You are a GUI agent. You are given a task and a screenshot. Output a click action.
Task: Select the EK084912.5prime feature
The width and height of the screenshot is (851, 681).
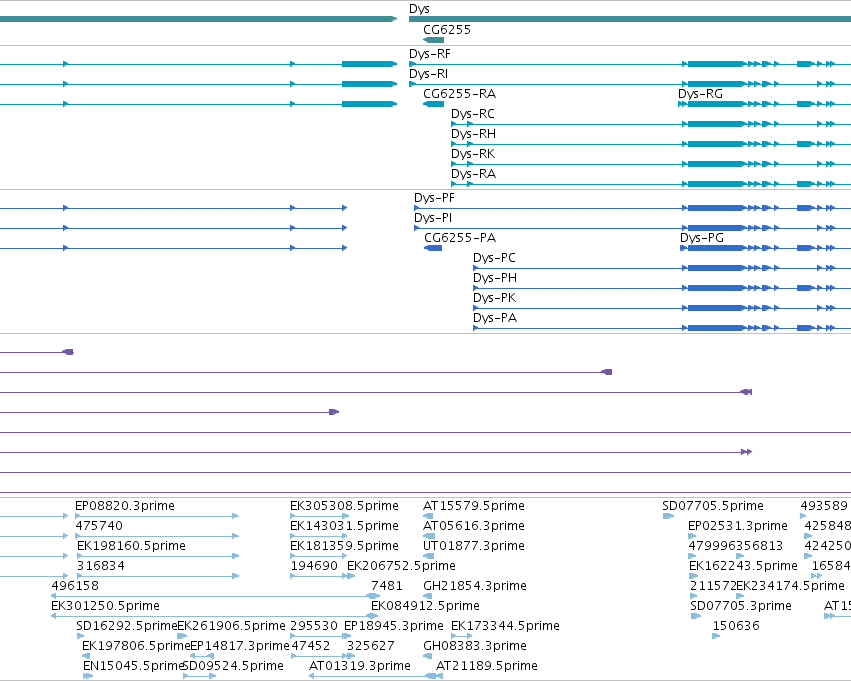pos(425,607)
